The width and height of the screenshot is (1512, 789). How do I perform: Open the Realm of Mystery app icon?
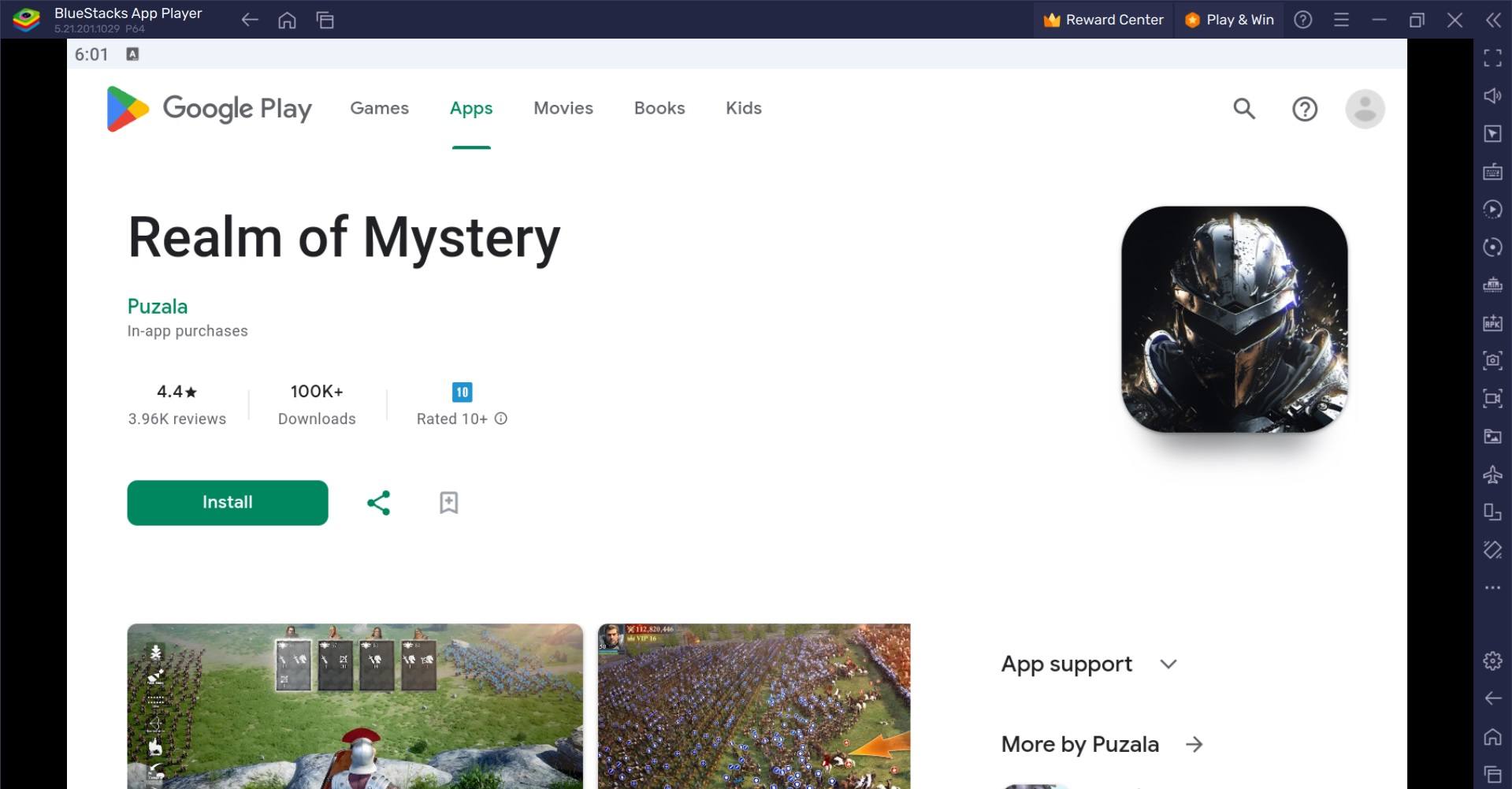tap(1234, 319)
